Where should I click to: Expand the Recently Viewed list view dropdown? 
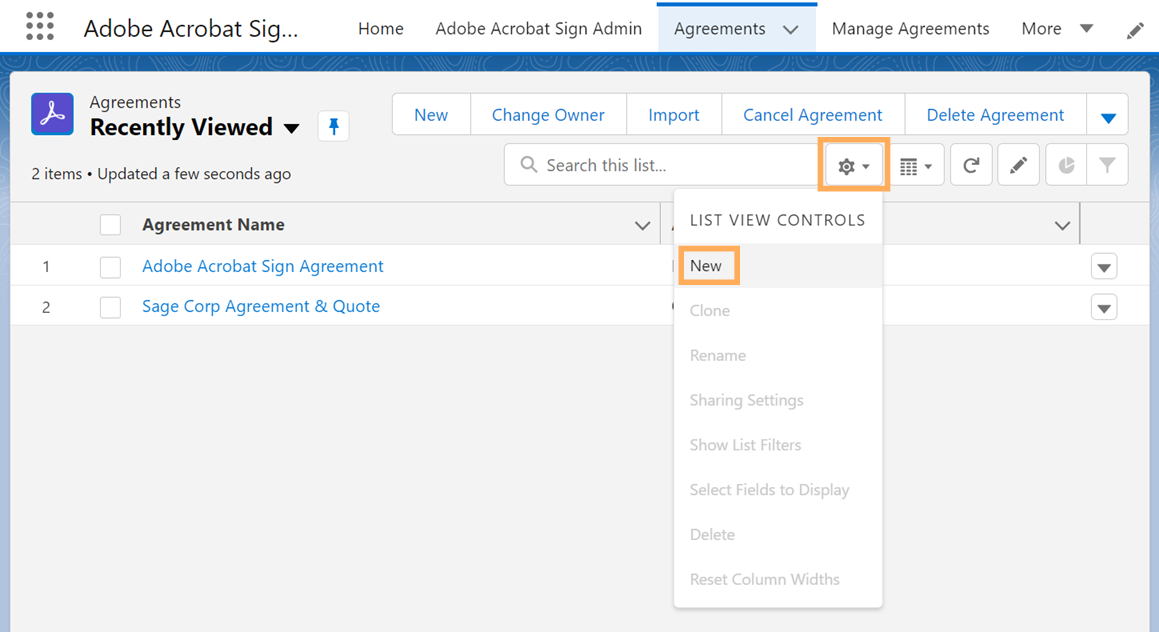tap(292, 128)
